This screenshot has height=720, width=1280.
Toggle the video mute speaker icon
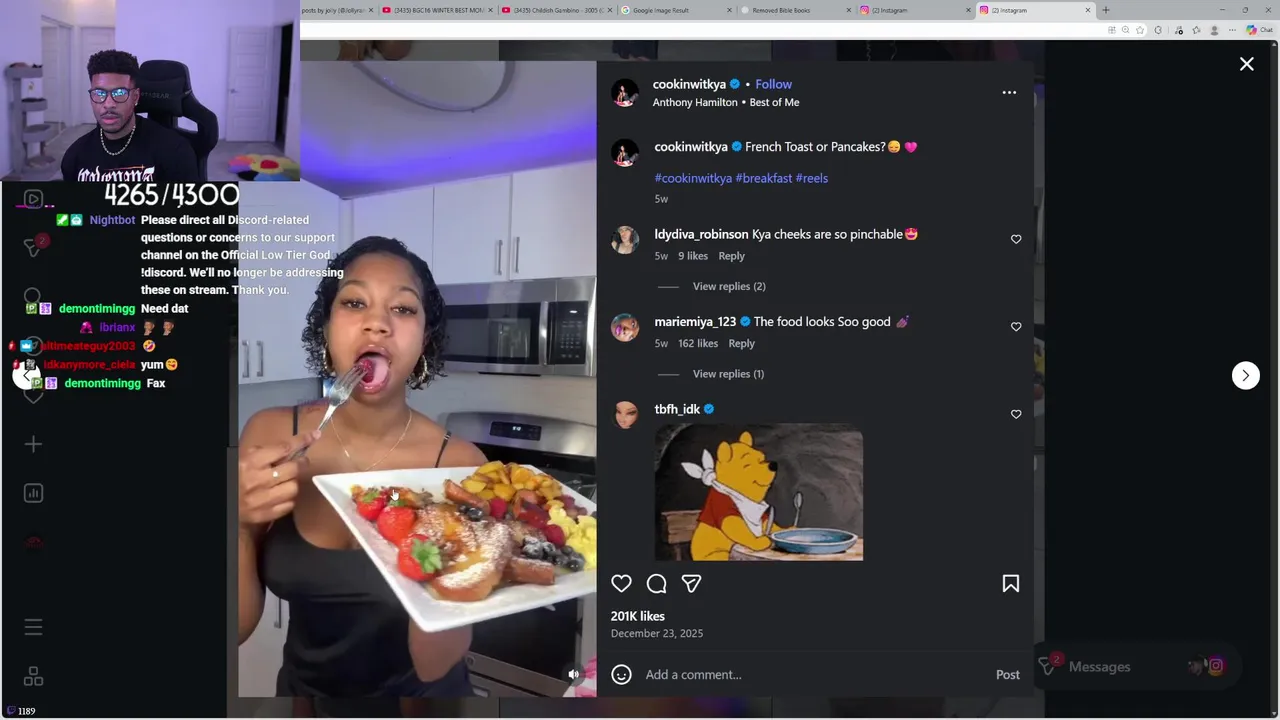[574, 674]
